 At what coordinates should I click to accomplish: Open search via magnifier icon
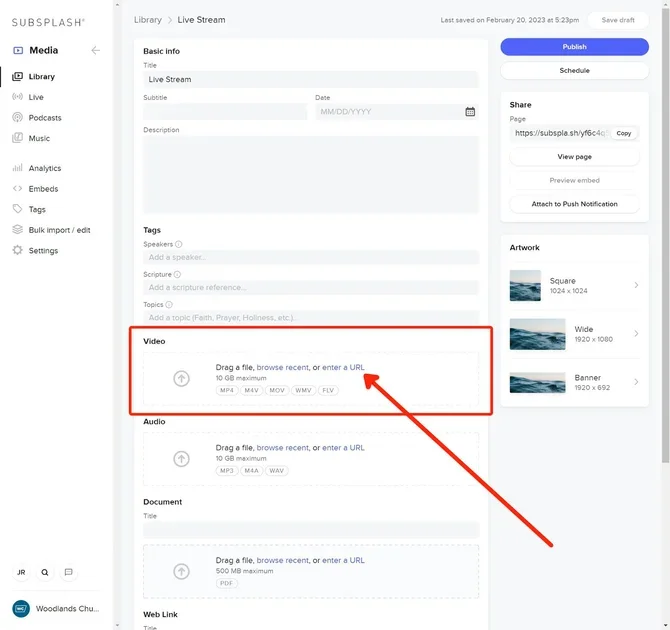[x=45, y=572]
